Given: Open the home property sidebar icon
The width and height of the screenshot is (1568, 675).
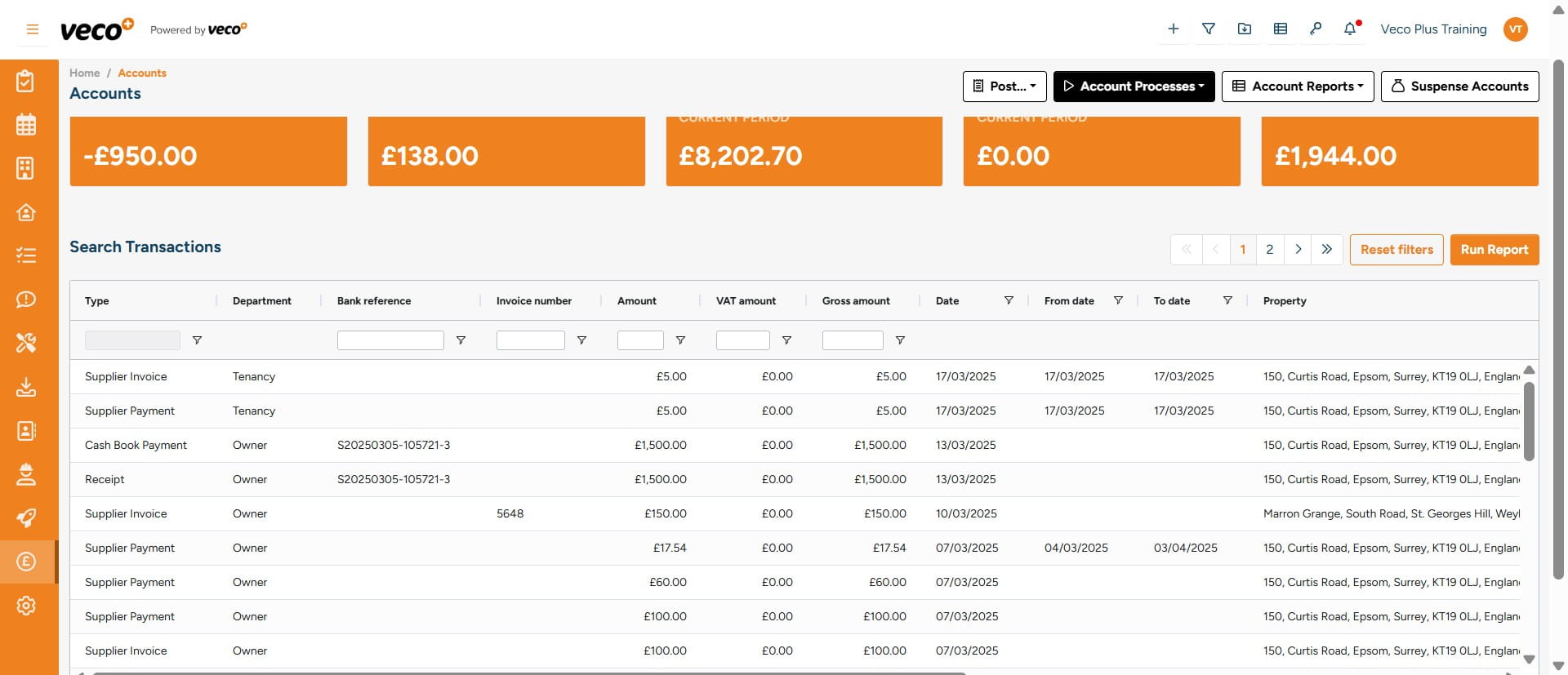Looking at the screenshot, I should point(26,212).
